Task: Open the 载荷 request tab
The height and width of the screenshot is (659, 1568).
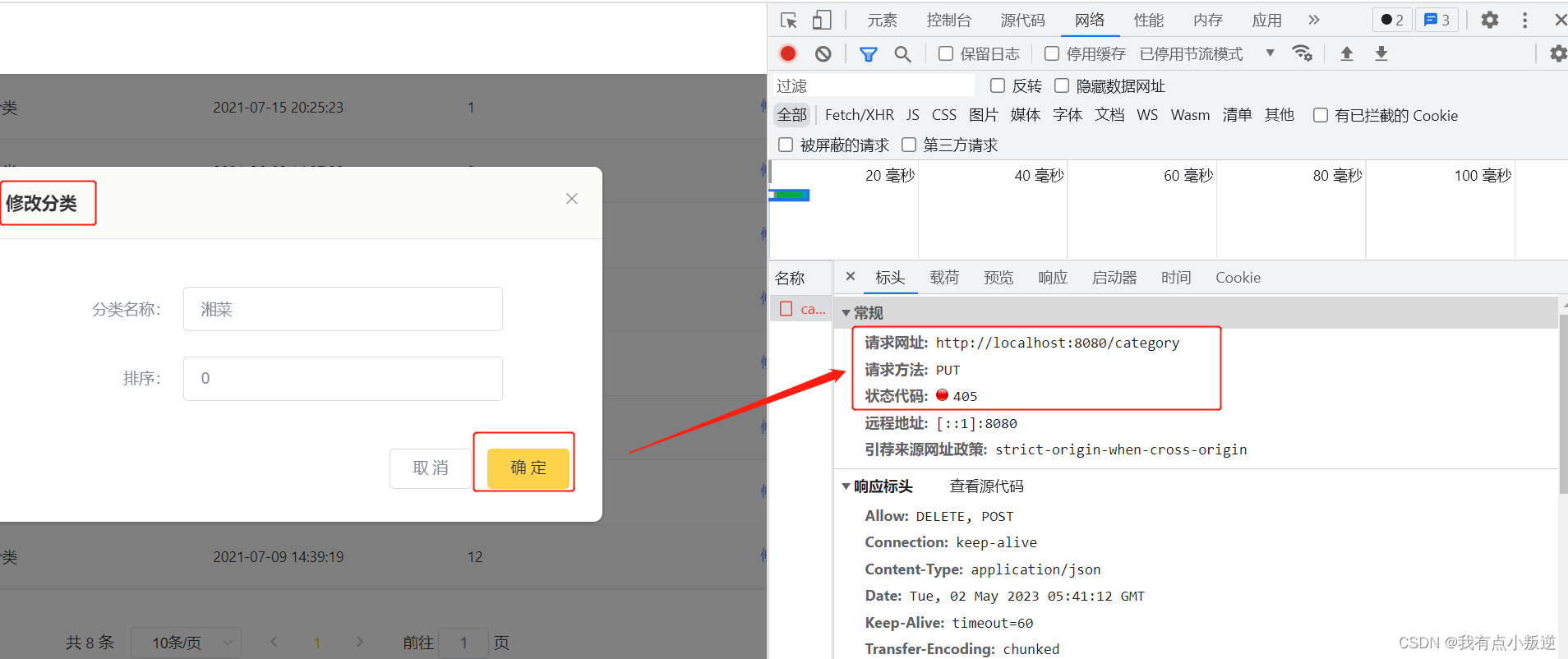Action: [x=944, y=278]
